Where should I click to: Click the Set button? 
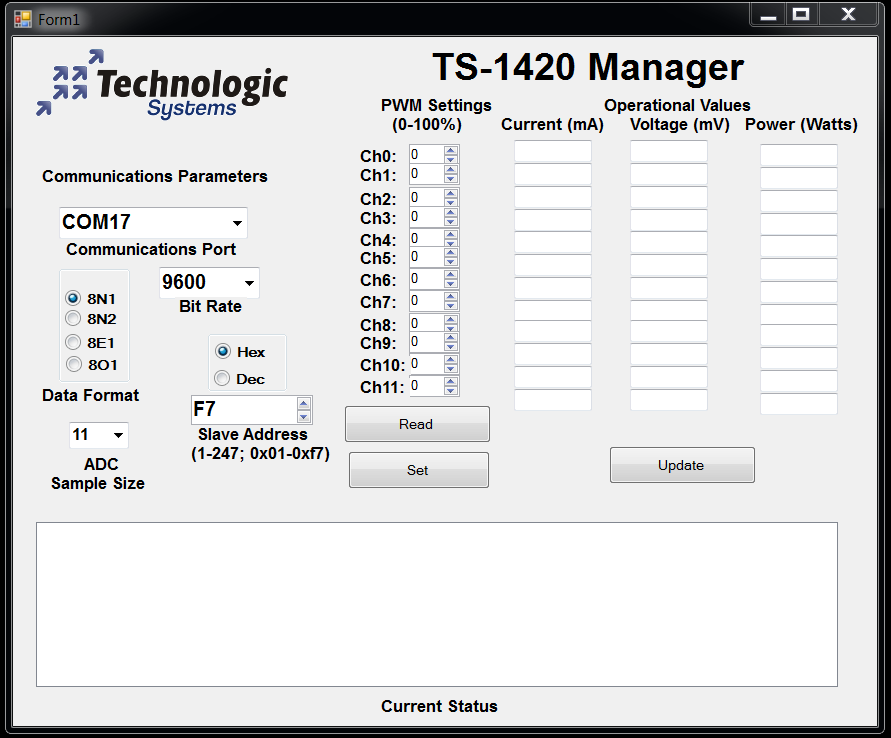tap(419, 470)
